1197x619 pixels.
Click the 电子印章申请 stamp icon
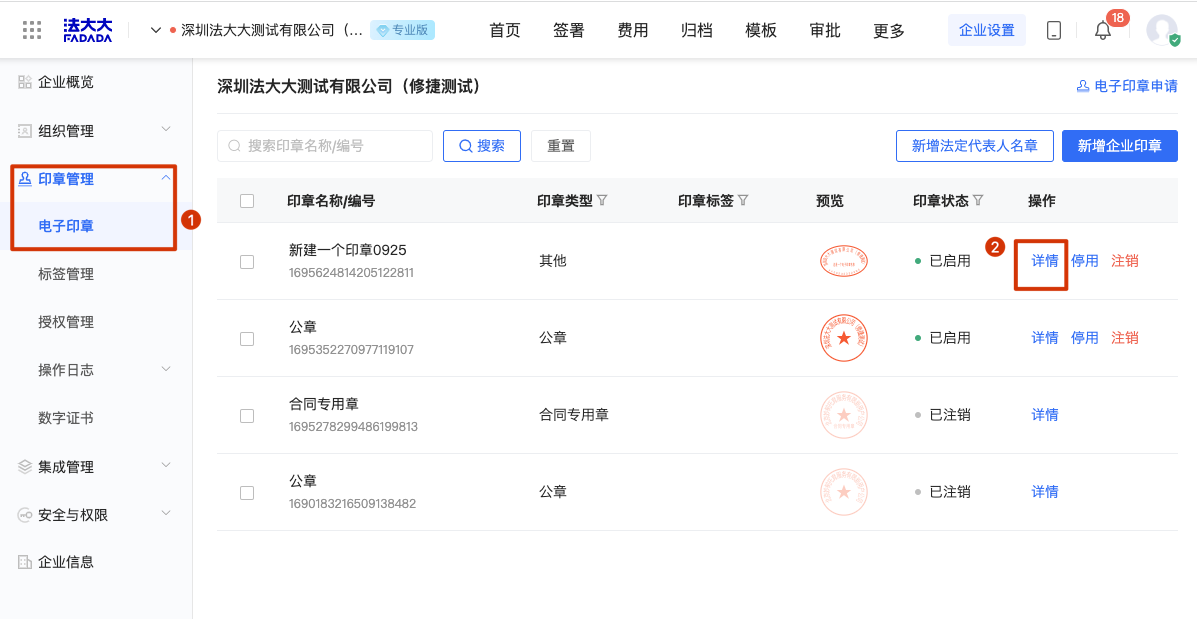point(1082,86)
